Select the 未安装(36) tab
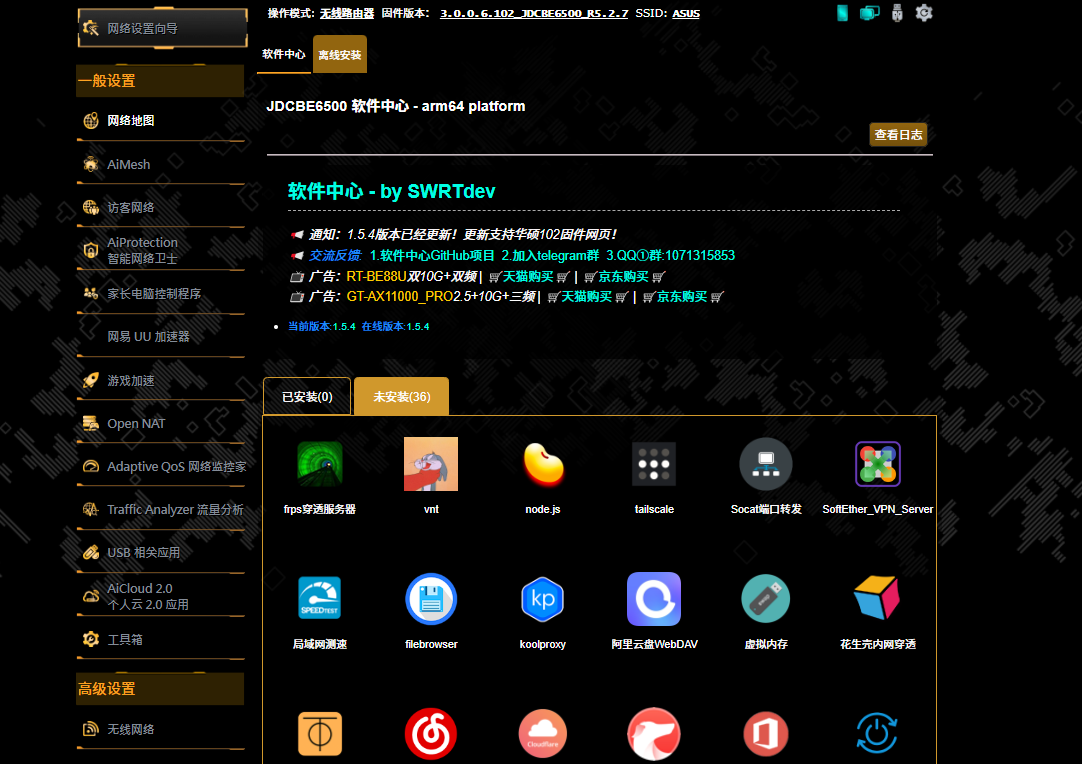The height and width of the screenshot is (764, 1082). [402, 397]
